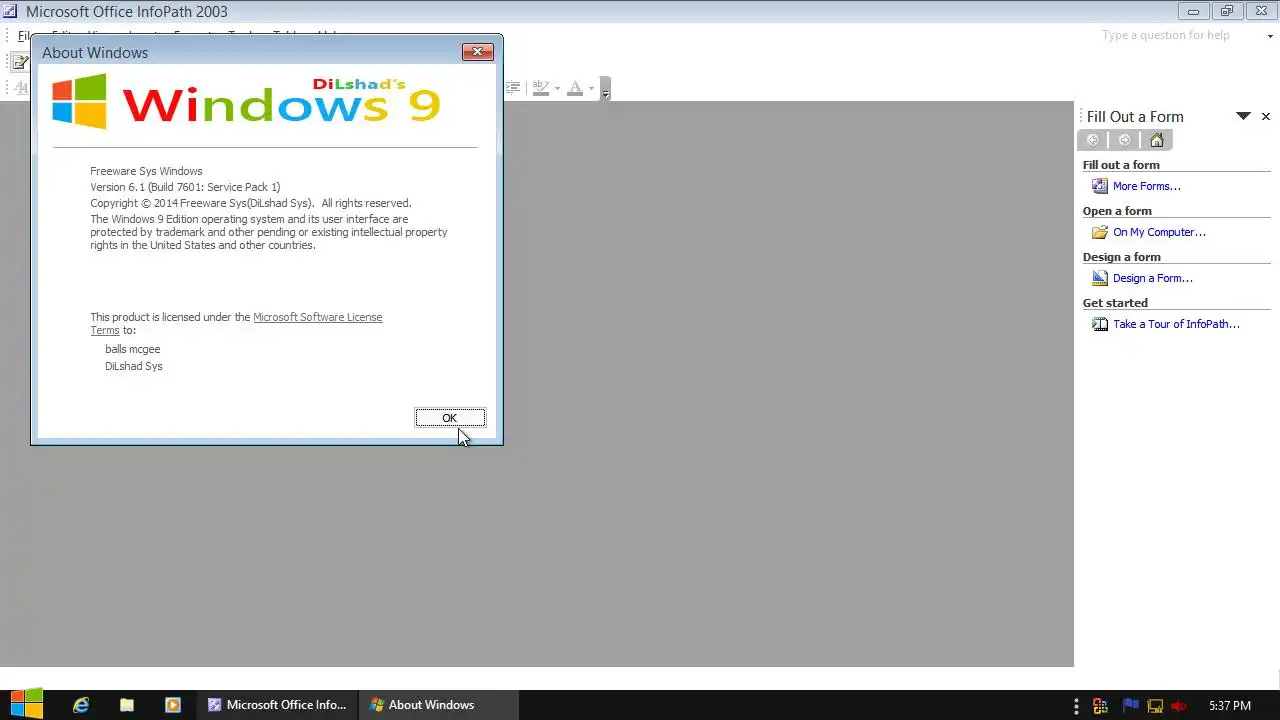
Task: Show hidden tray icons
Action: 1076,705
